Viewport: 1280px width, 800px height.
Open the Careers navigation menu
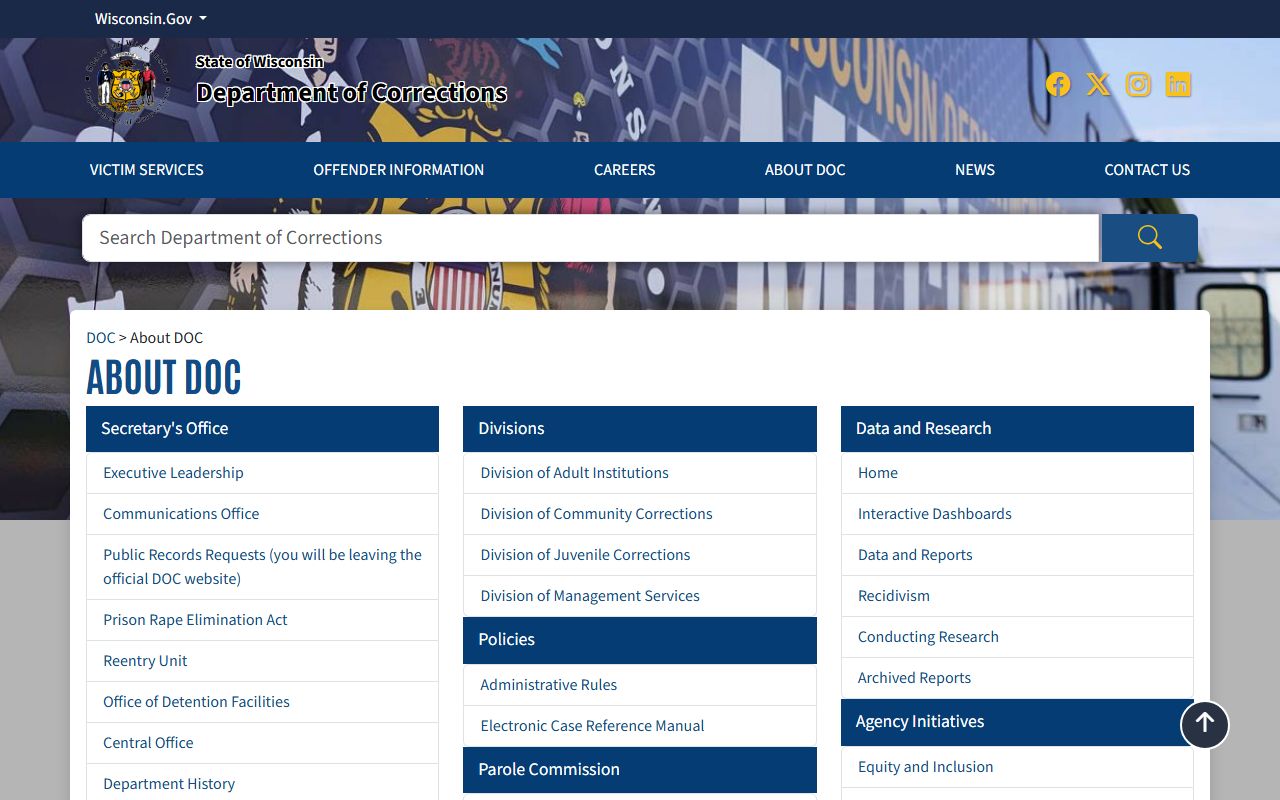624,170
